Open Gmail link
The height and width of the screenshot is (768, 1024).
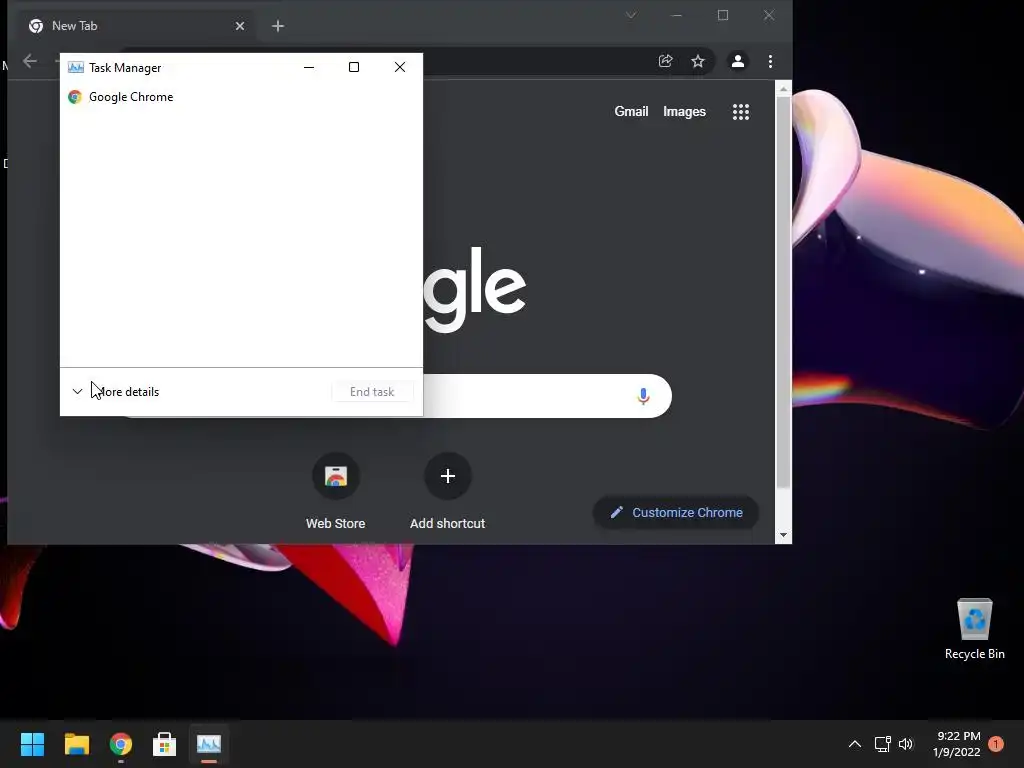pos(632,112)
